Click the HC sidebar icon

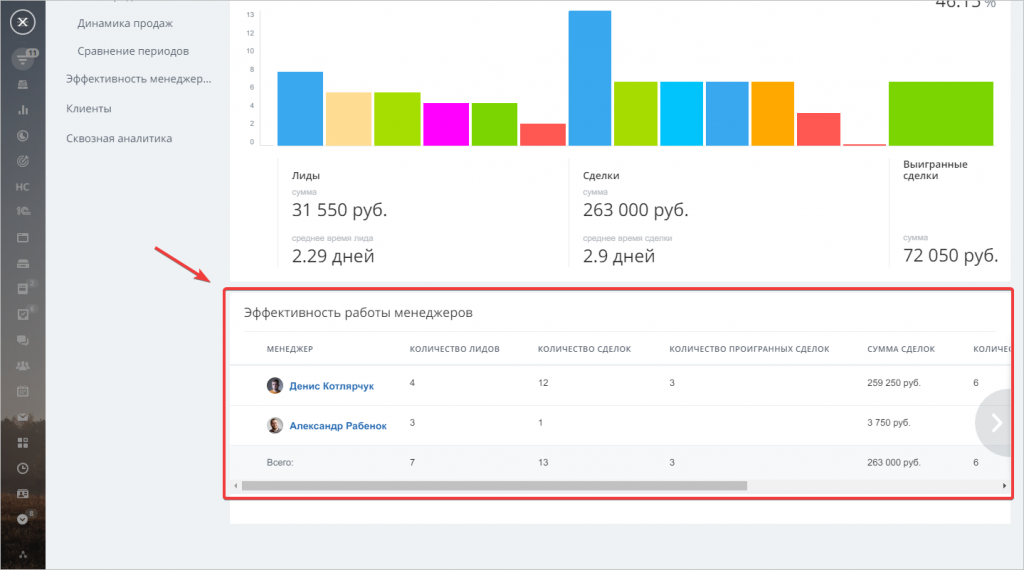click(23, 187)
